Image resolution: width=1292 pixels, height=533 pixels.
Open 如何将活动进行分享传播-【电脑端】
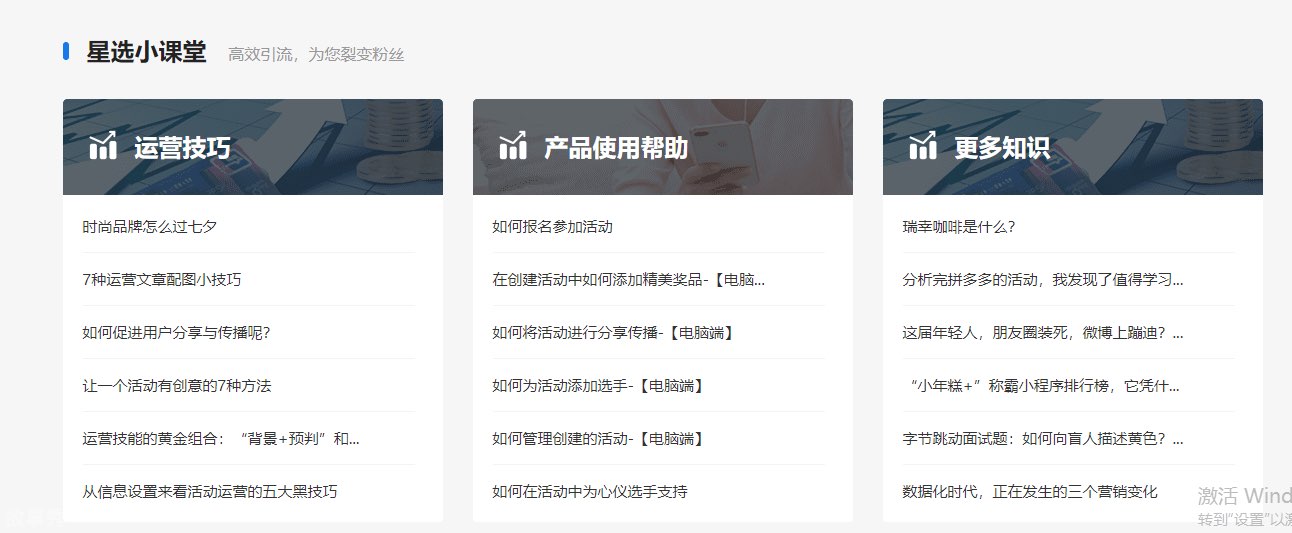click(x=614, y=333)
